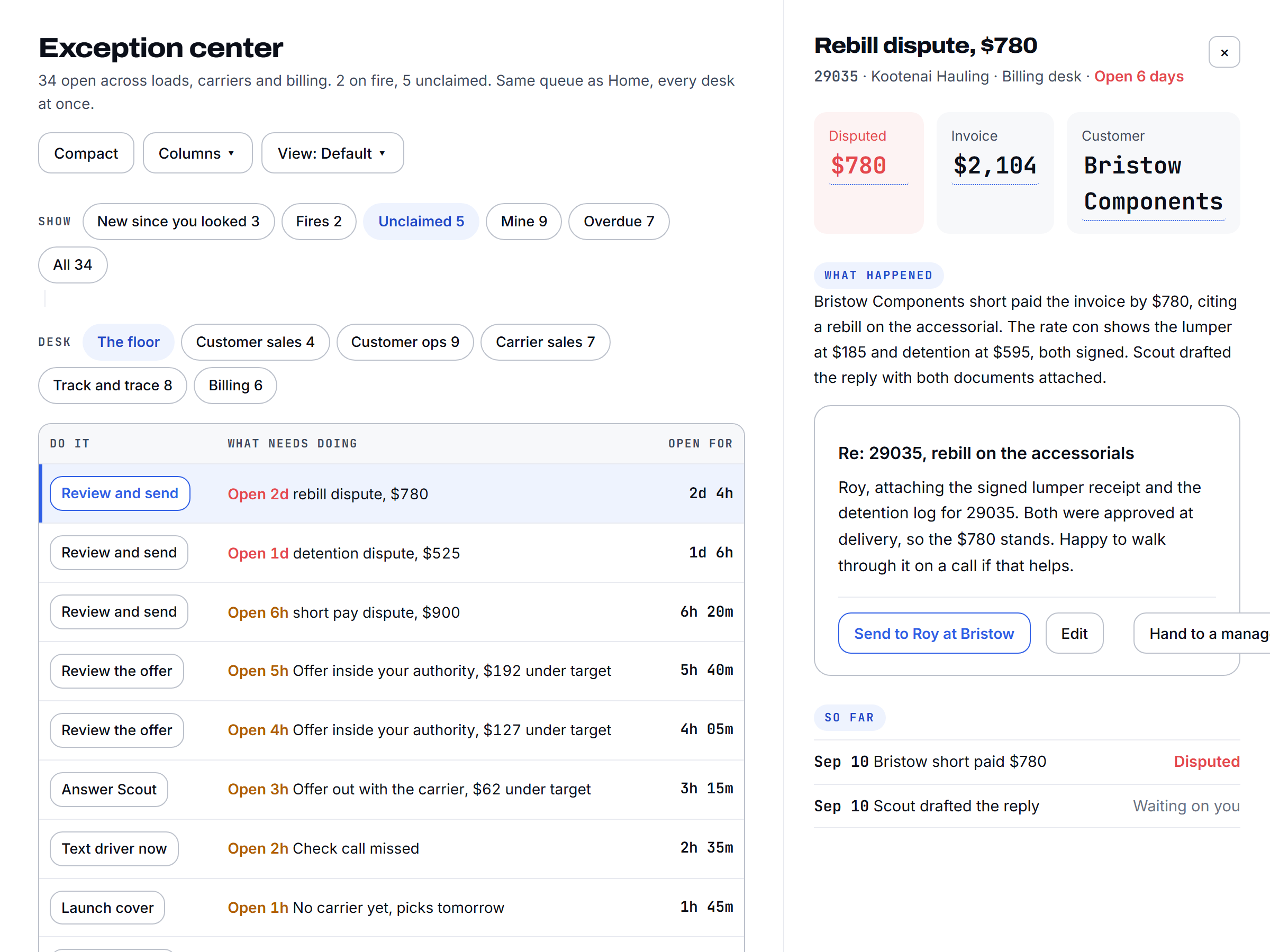This screenshot has width=1270, height=952.
Task: Click Review and send for detention dispute
Action: click(x=119, y=552)
